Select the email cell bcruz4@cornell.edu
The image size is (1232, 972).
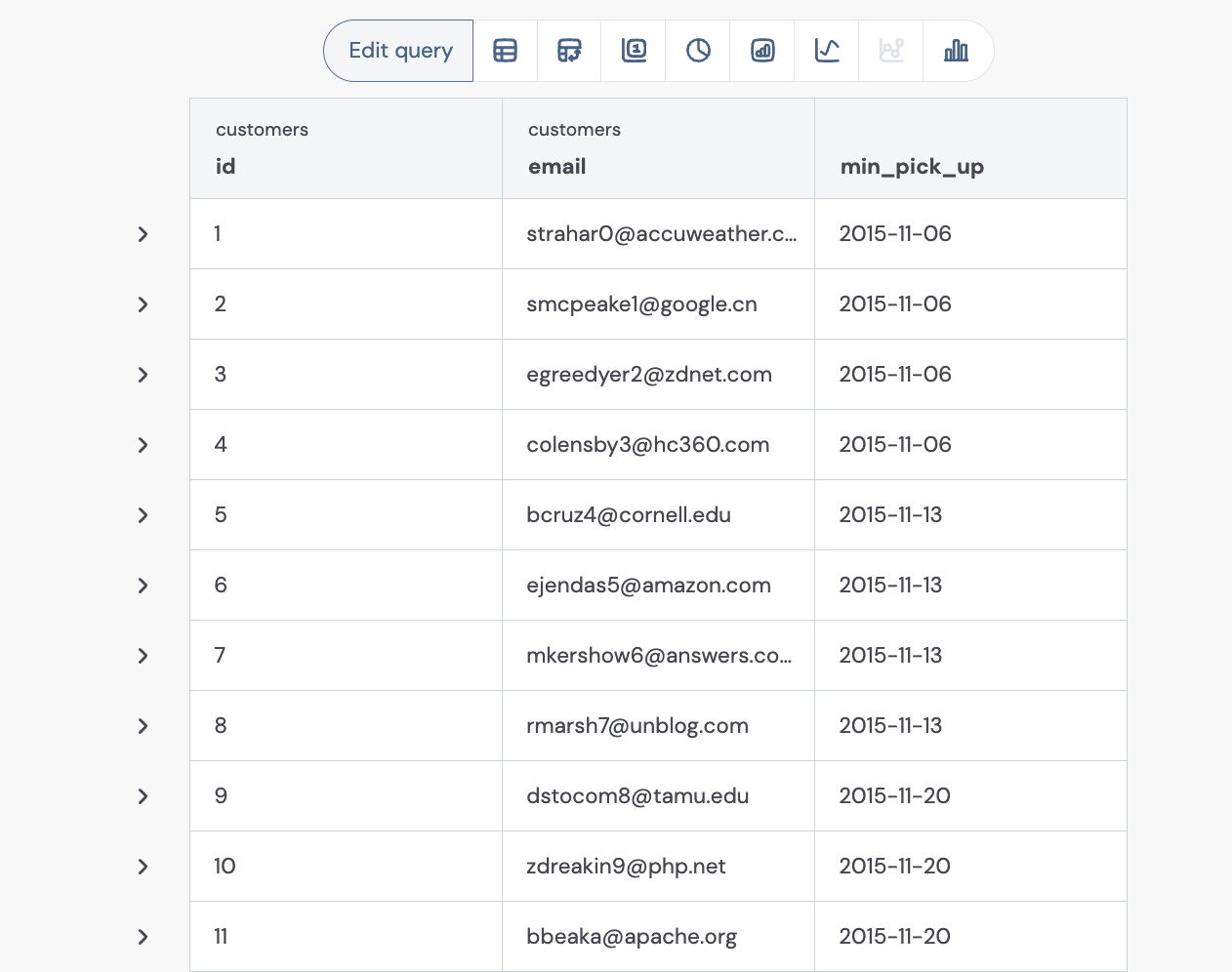coord(659,515)
